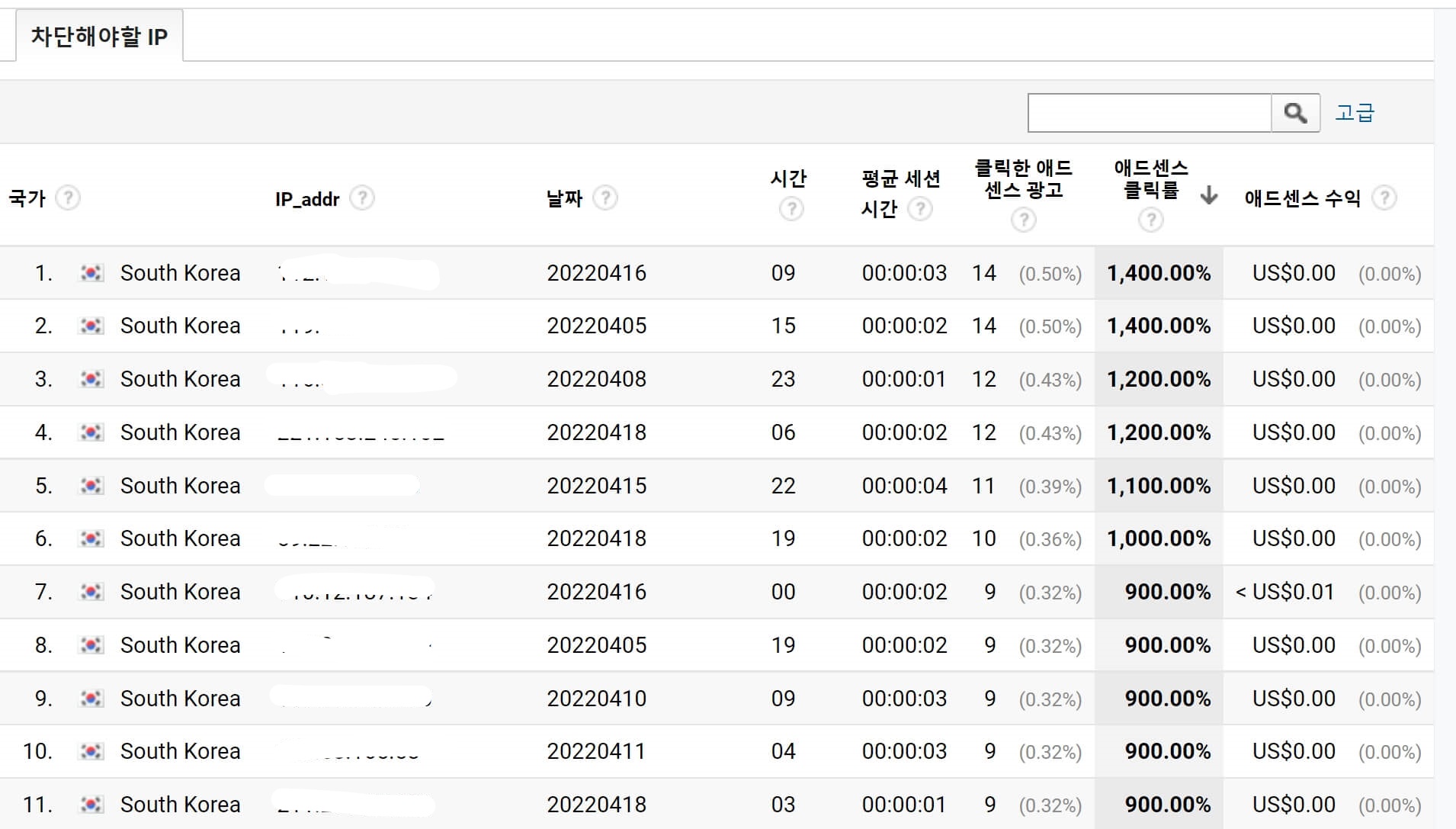Click inside the search input field
Viewport: 1456px width, 829px height.
(1147, 112)
